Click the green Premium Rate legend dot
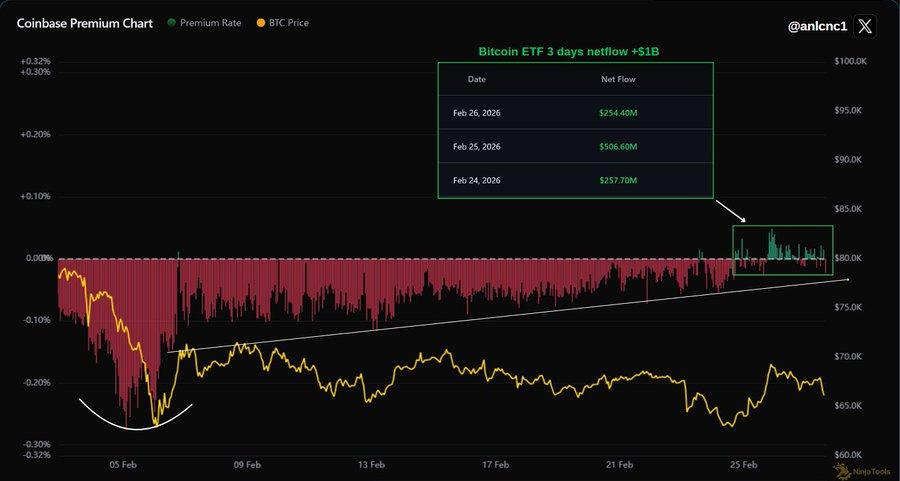The width and height of the screenshot is (900, 481). coord(172,23)
